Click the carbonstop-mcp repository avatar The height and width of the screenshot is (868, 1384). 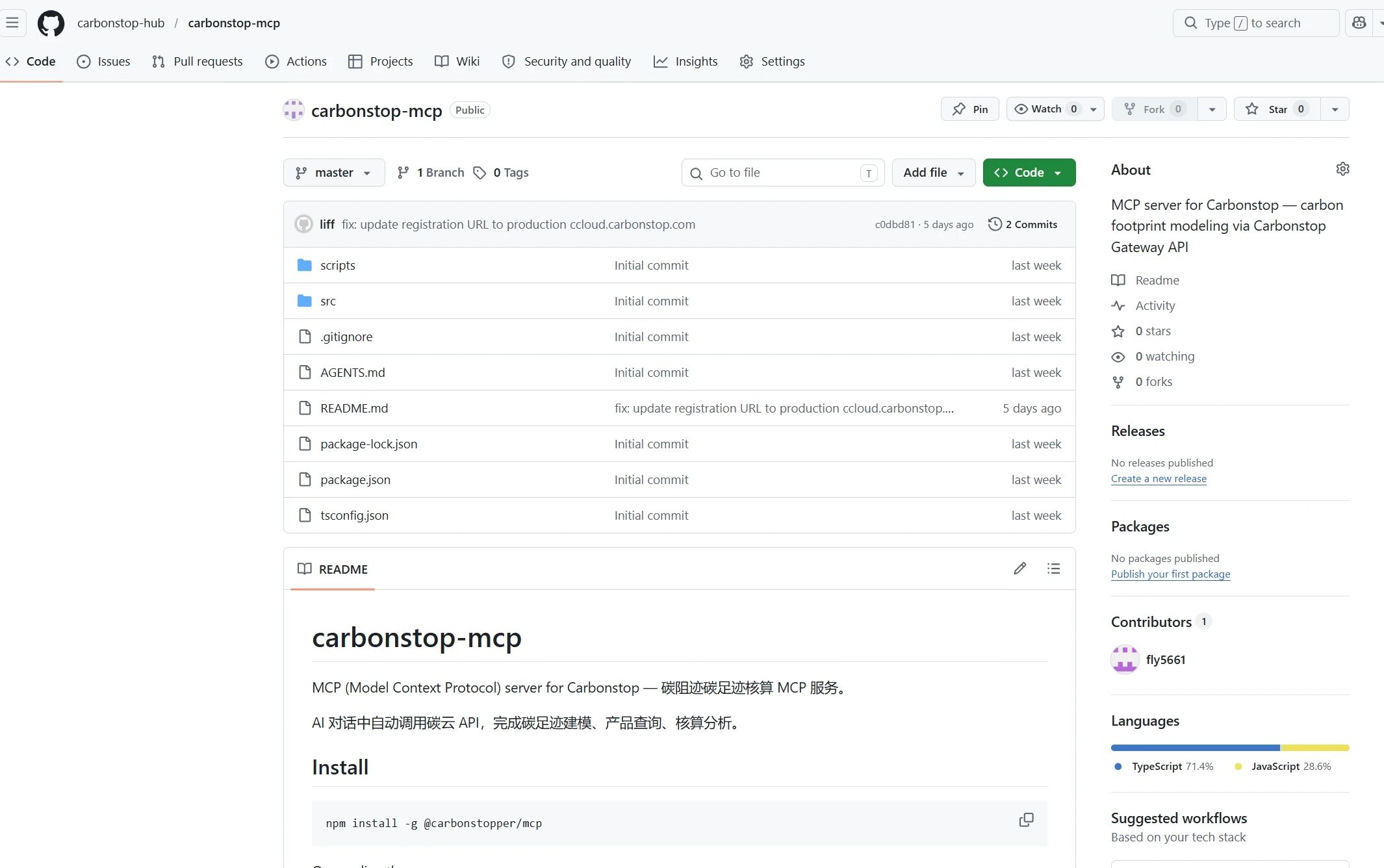point(294,110)
